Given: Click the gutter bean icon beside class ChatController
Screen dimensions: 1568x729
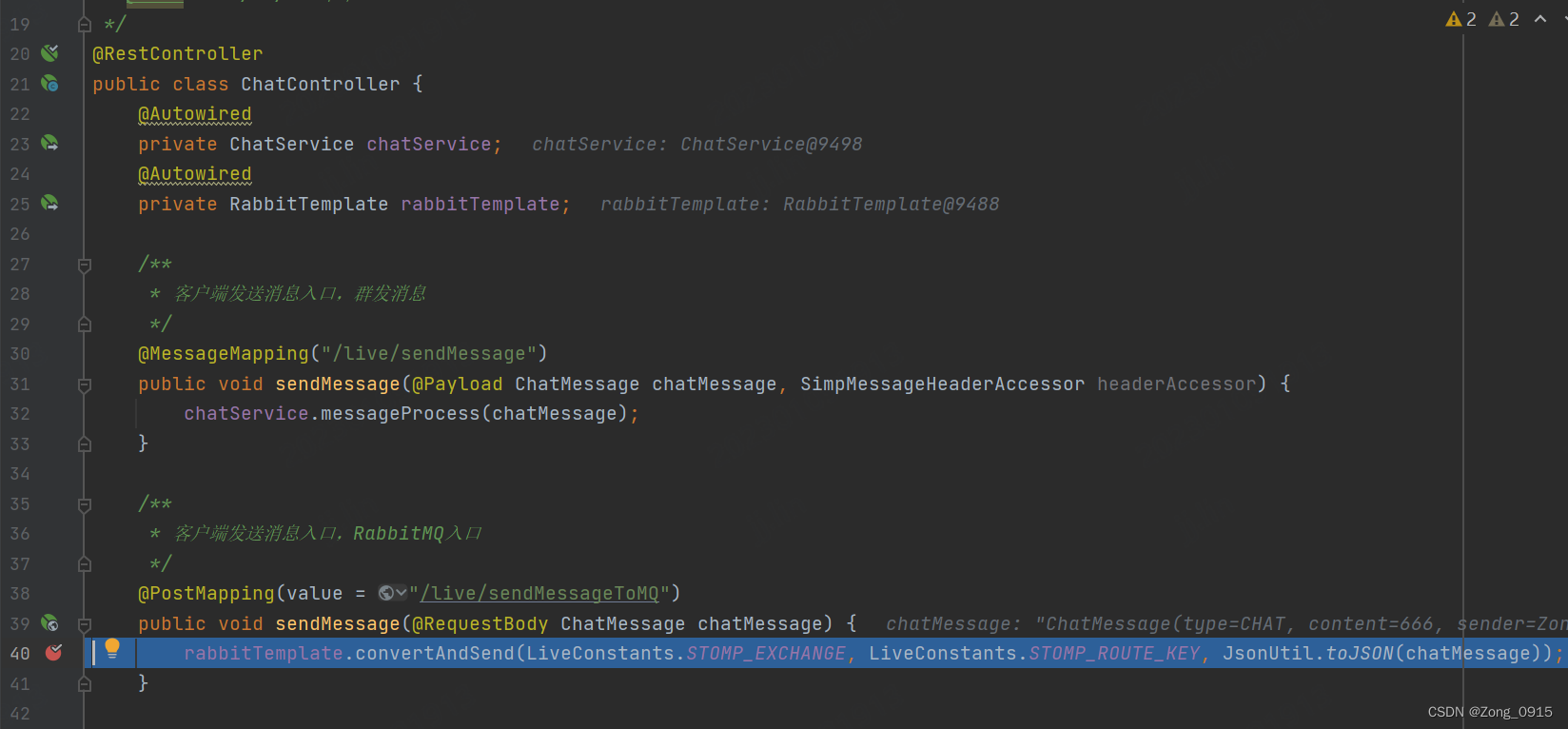Looking at the screenshot, I should (x=49, y=84).
